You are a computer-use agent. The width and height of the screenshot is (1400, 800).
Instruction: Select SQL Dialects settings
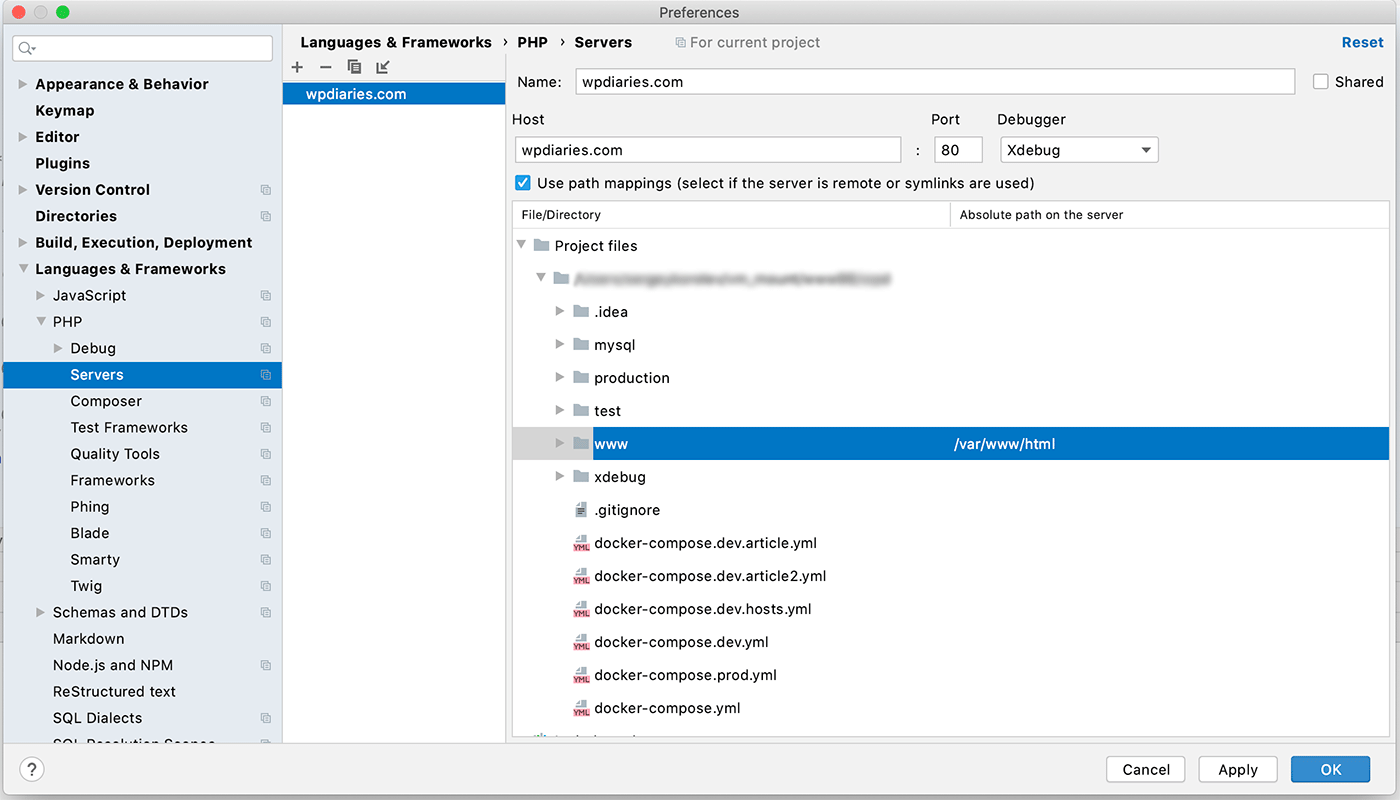point(97,718)
